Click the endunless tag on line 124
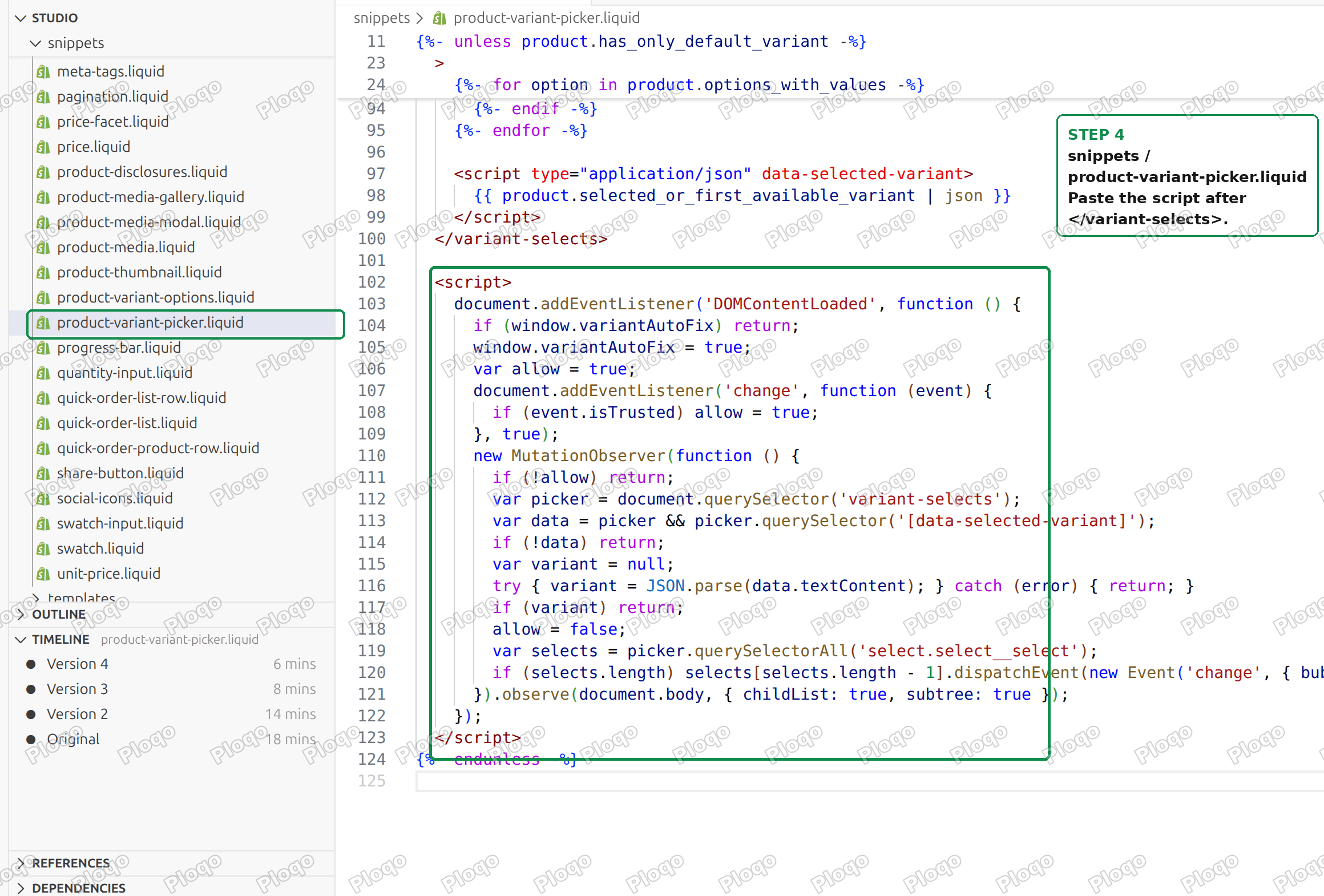This screenshot has width=1324, height=896. coord(497,760)
